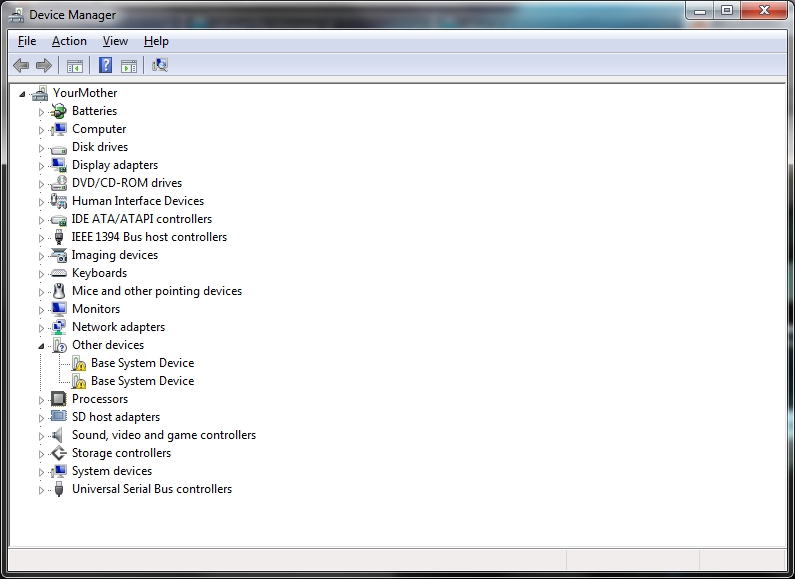Screen dimensions: 795x579
Task: Open the File menu
Action: pos(27,41)
